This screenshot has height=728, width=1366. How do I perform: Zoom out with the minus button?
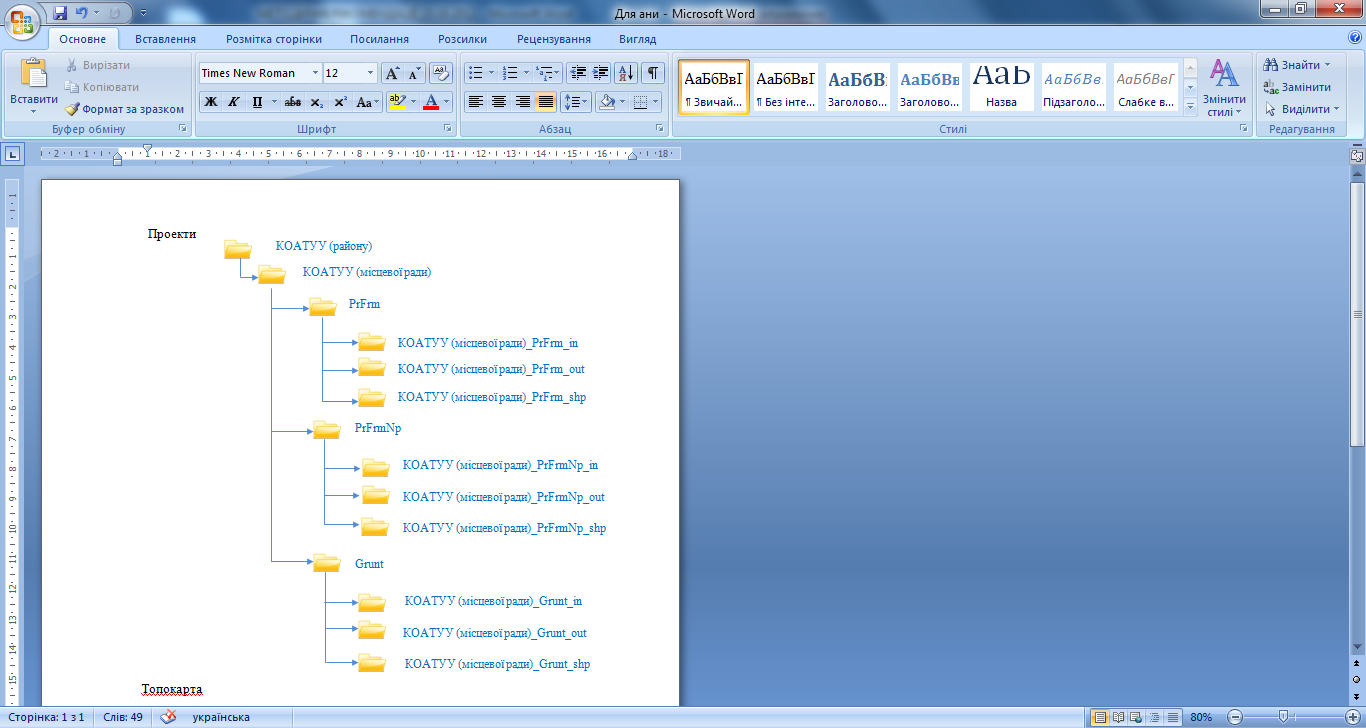click(1235, 717)
